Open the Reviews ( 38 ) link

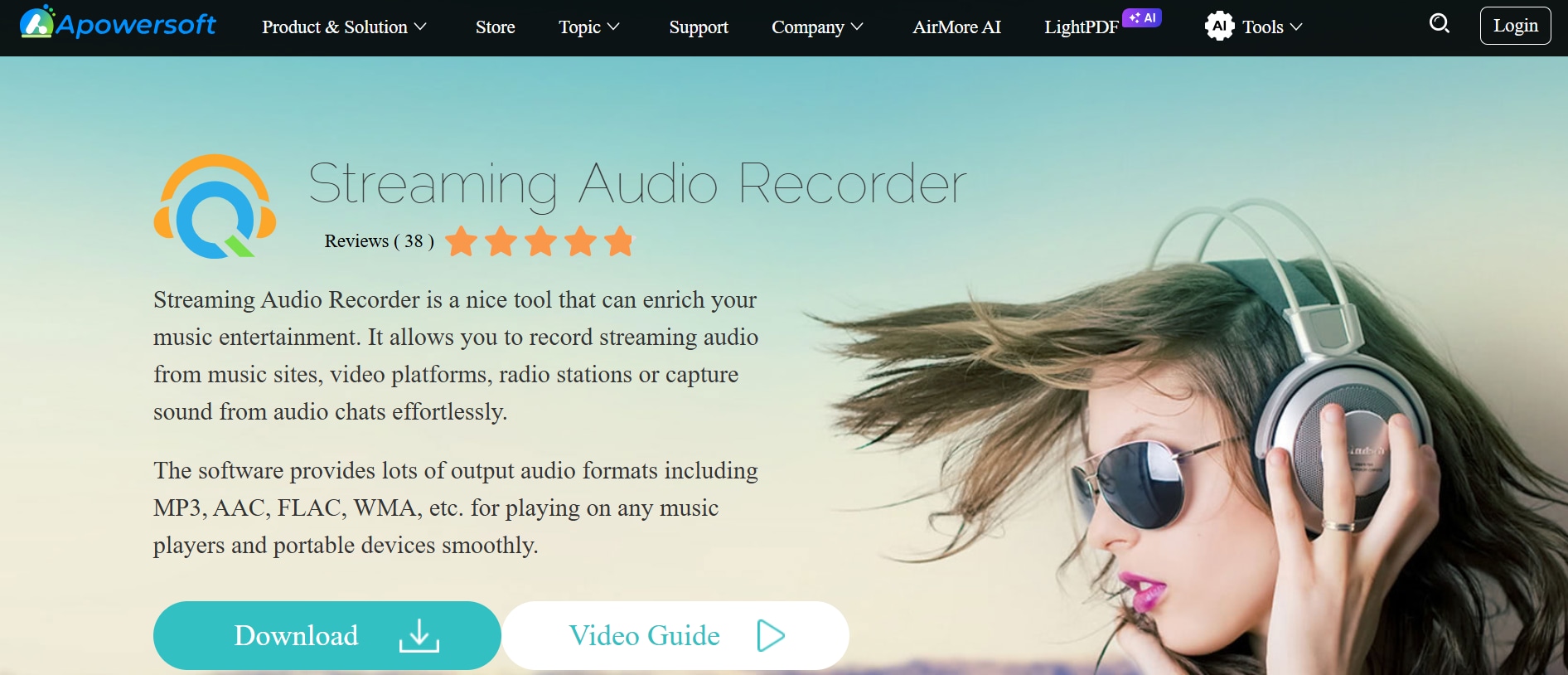coord(380,241)
